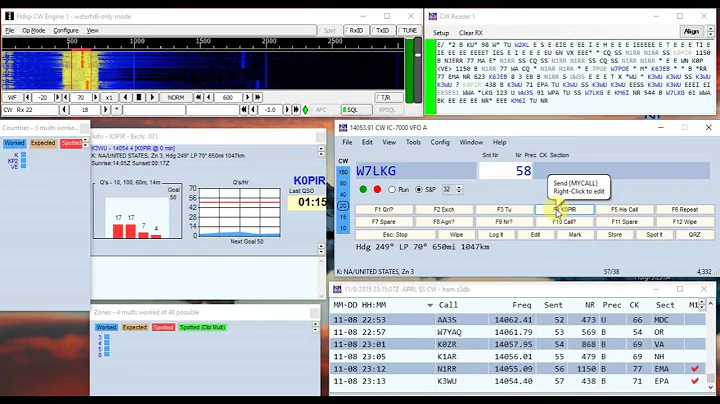The image size is (720, 404).
Task: Click the red checkmark in the K3WU log row
Action: [695, 381]
